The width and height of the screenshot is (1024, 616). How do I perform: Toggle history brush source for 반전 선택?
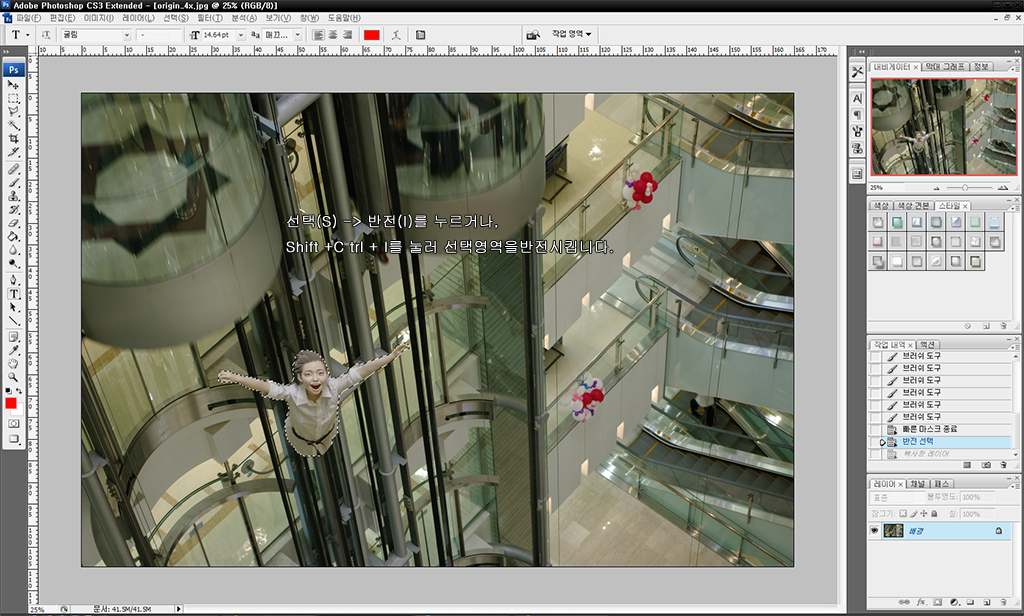pyautogui.click(x=875, y=442)
